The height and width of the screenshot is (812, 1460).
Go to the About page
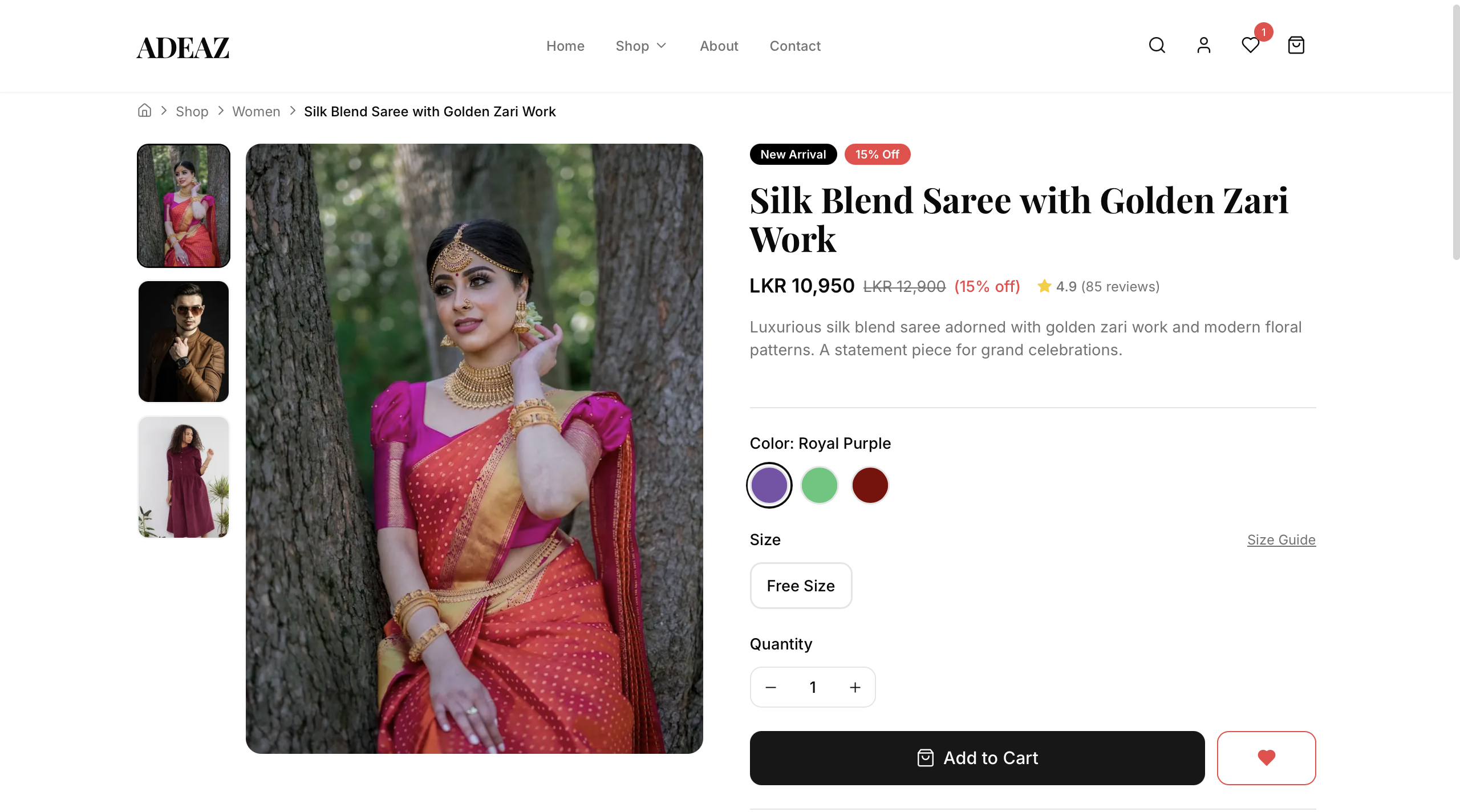click(719, 46)
